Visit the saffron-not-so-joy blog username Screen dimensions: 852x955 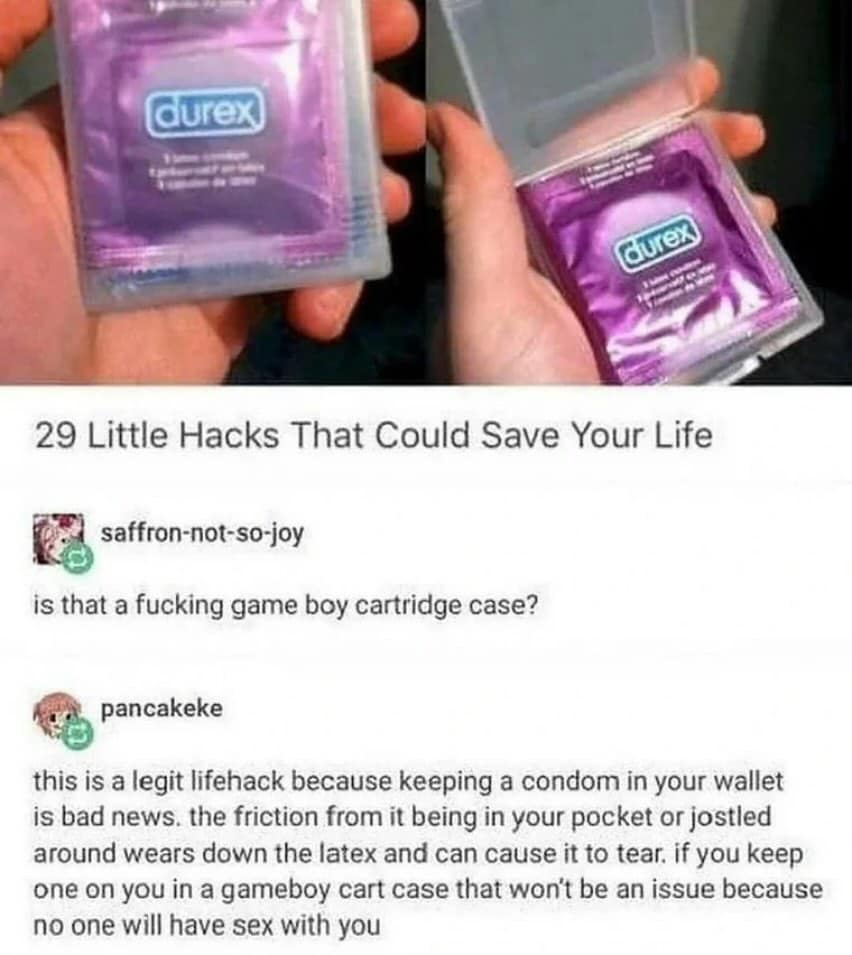(202, 534)
